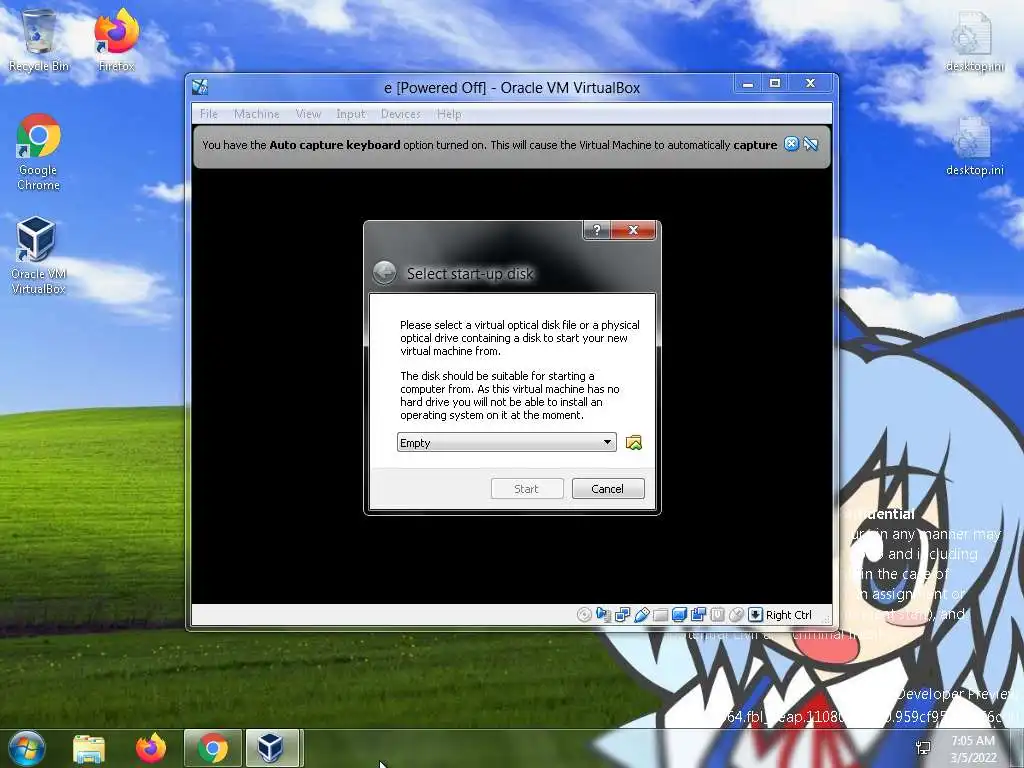Screen dimensions: 1024x768
Task: Click the back arrow in the start-up disk dialog
Action: [385, 273]
